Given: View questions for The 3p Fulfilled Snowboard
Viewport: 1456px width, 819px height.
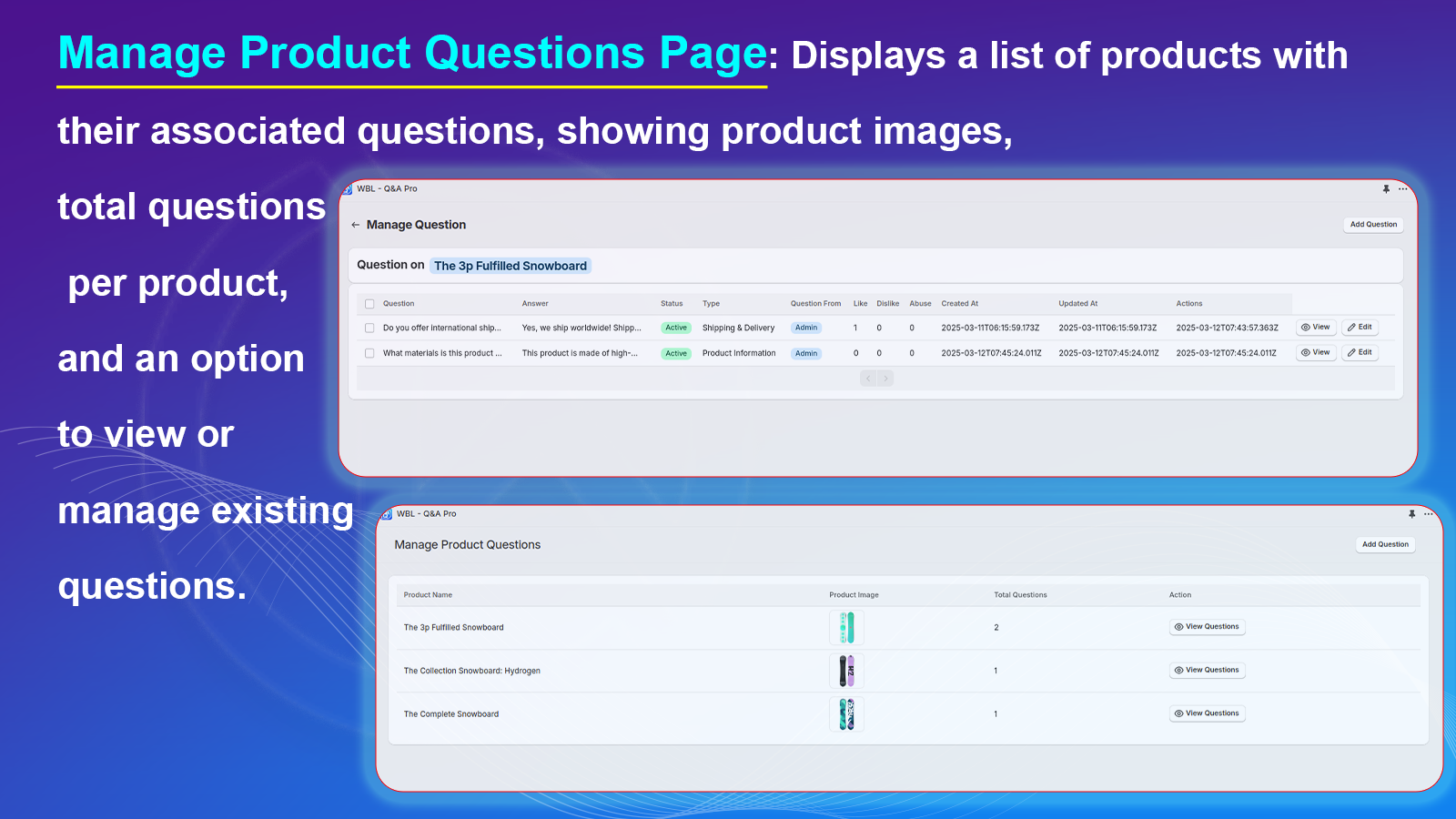Looking at the screenshot, I should pos(1207,627).
